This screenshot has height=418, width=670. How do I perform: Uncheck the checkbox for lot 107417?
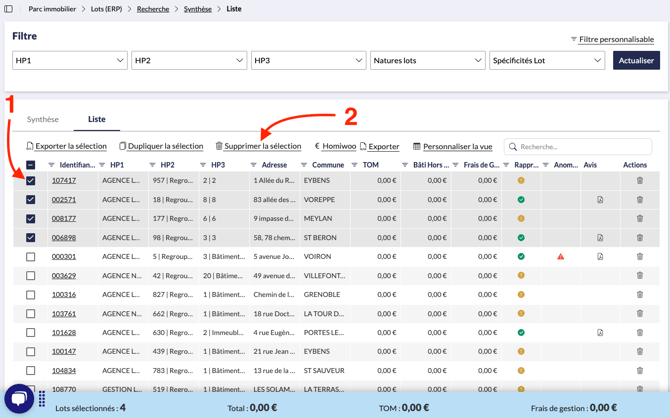[31, 181]
